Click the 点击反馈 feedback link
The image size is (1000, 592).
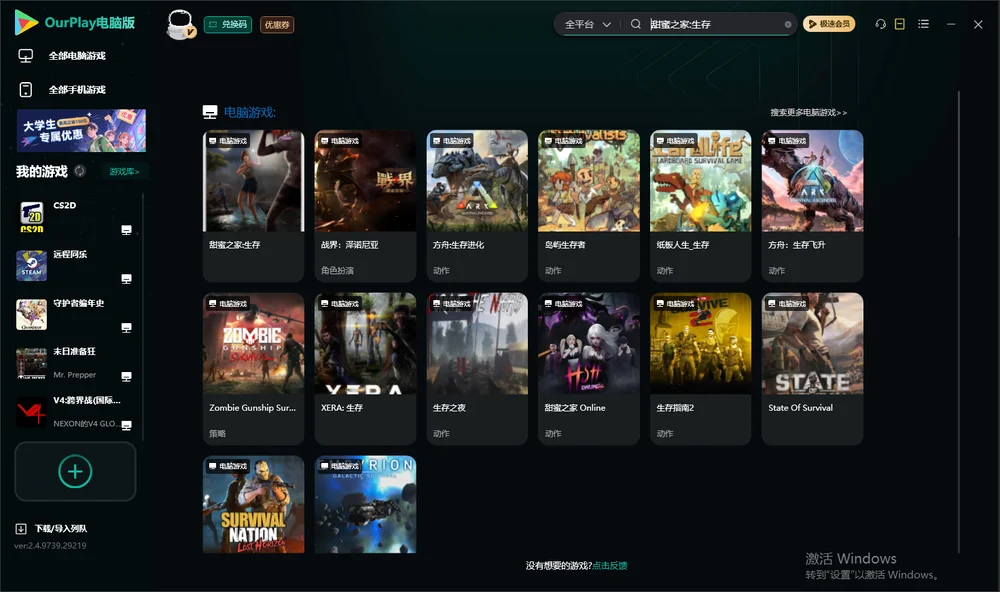[x=610, y=566]
